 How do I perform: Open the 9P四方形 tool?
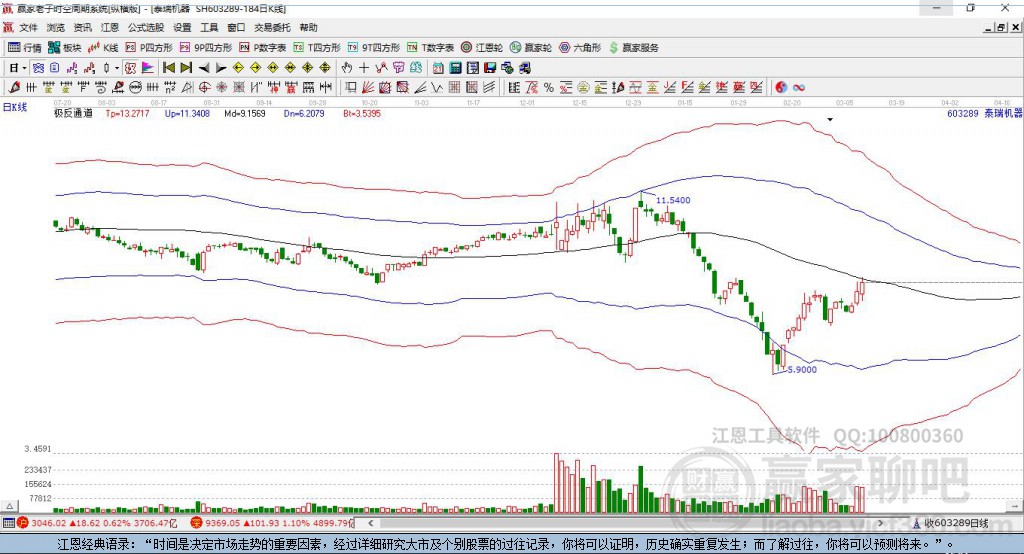(206, 48)
